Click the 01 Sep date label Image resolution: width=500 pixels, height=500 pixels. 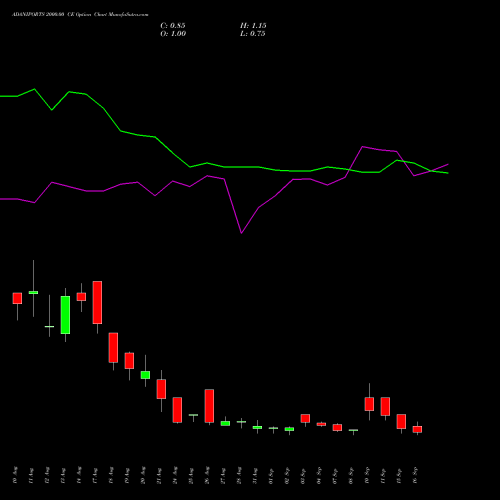click(271, 475)
